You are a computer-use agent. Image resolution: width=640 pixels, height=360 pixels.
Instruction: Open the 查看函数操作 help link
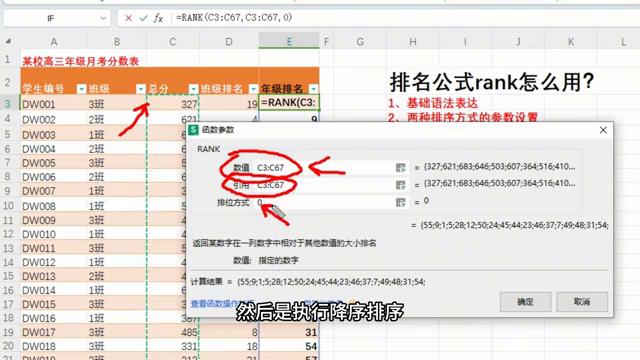215,304
